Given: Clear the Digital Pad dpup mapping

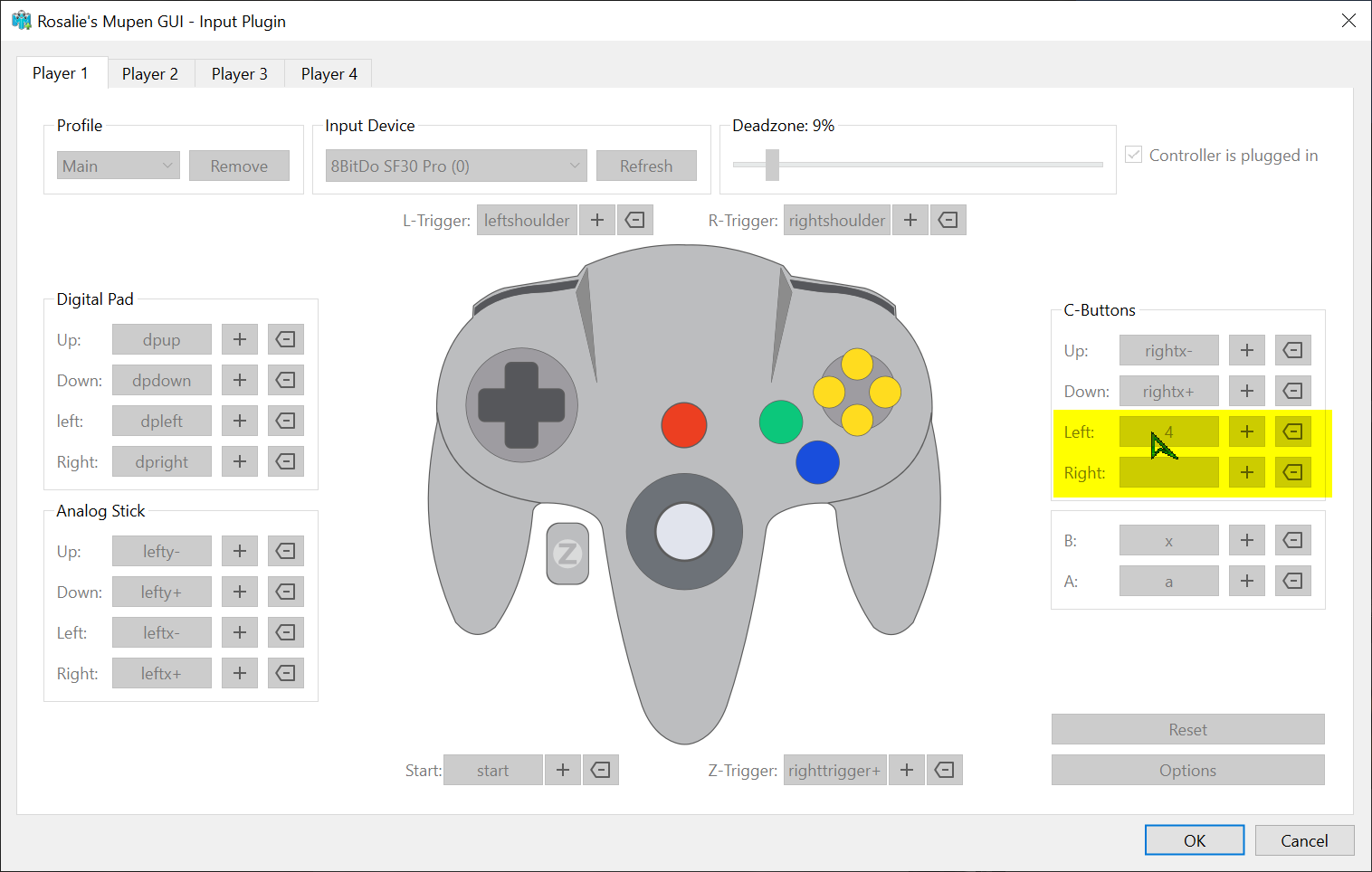Looking at the screenshot, I should pyautogui.click(x=285, y=339).
